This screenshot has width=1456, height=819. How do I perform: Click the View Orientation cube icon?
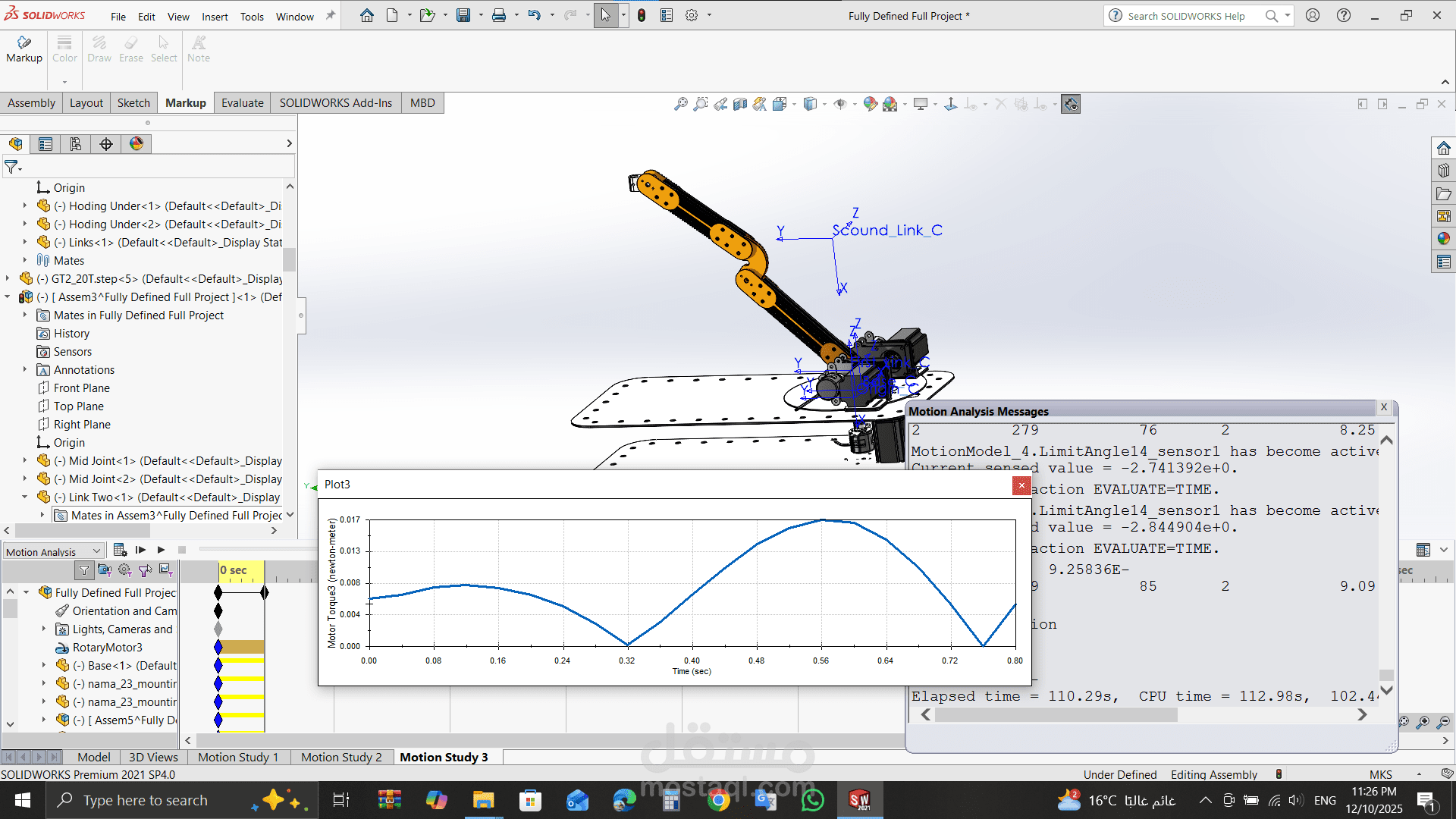click(x=780, y=104)
